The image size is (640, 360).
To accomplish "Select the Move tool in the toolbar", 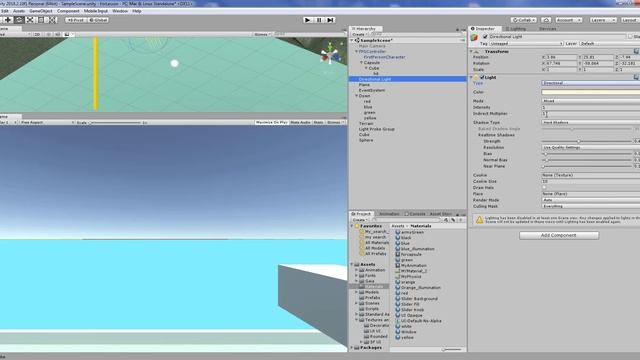I will tap(8, 20).
